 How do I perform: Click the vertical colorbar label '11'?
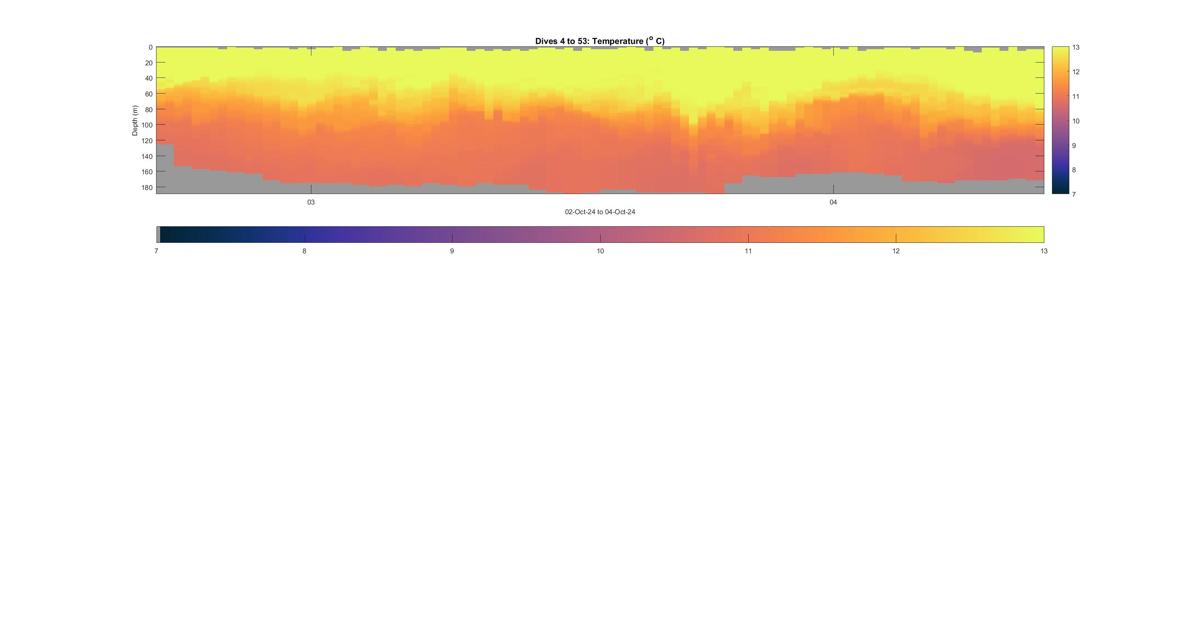click(1077, 96)
